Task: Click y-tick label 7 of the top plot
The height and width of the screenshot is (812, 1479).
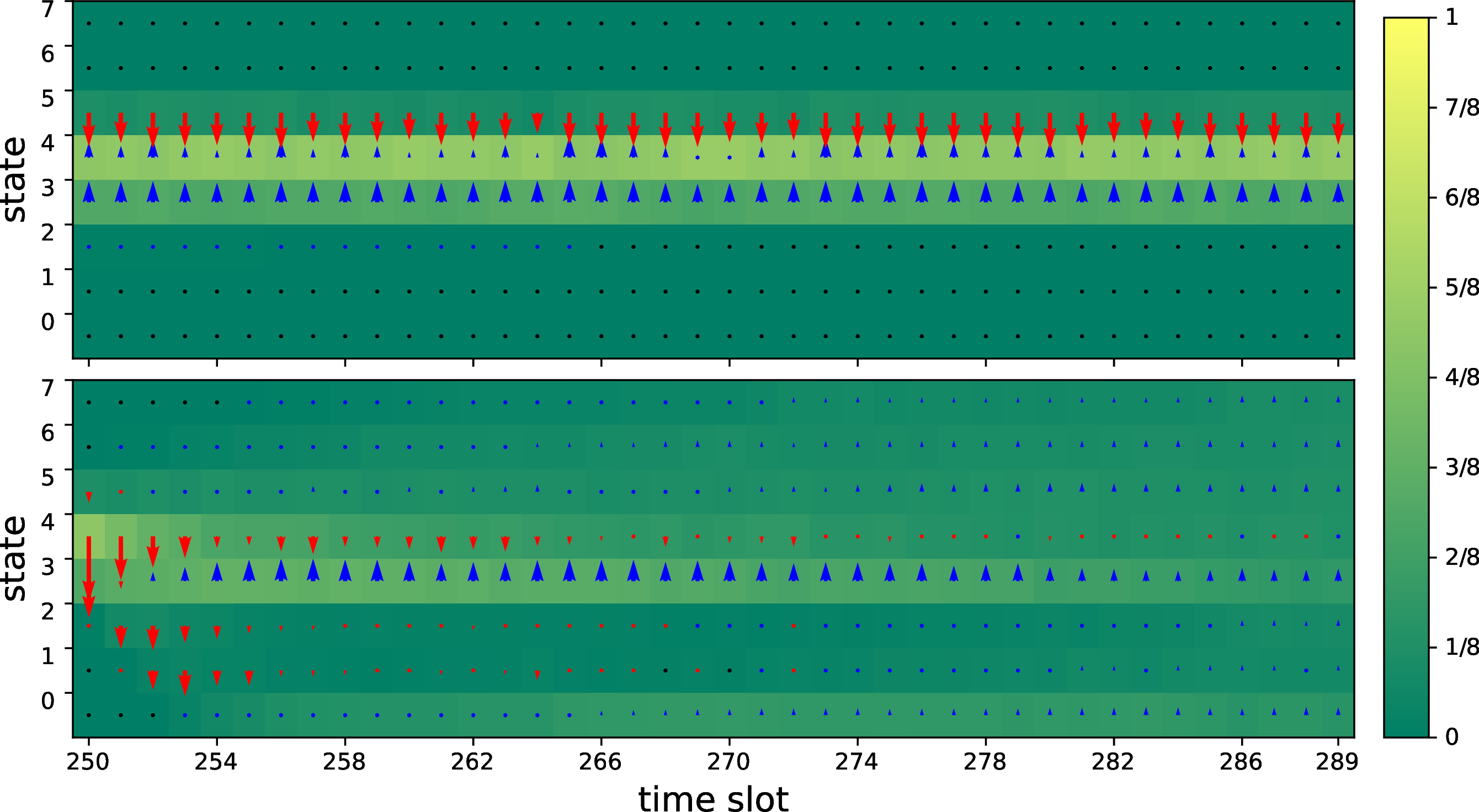Action: pos(48,9)
